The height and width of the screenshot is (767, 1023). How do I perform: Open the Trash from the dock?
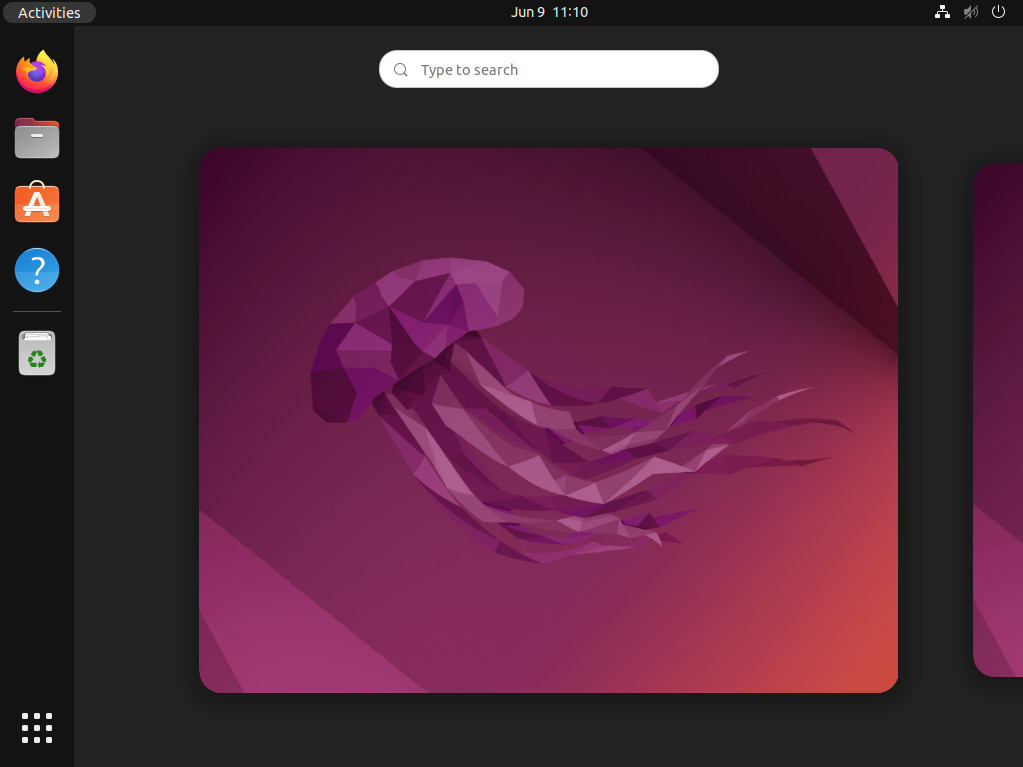tap(36, 352)
